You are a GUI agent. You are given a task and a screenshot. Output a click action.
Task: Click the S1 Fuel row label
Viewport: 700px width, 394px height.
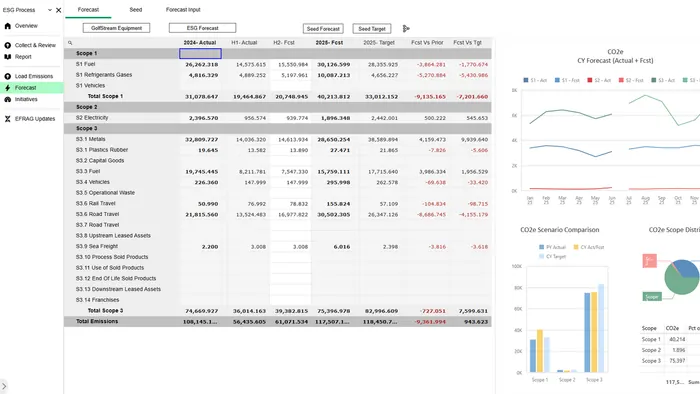pos(85,64)
